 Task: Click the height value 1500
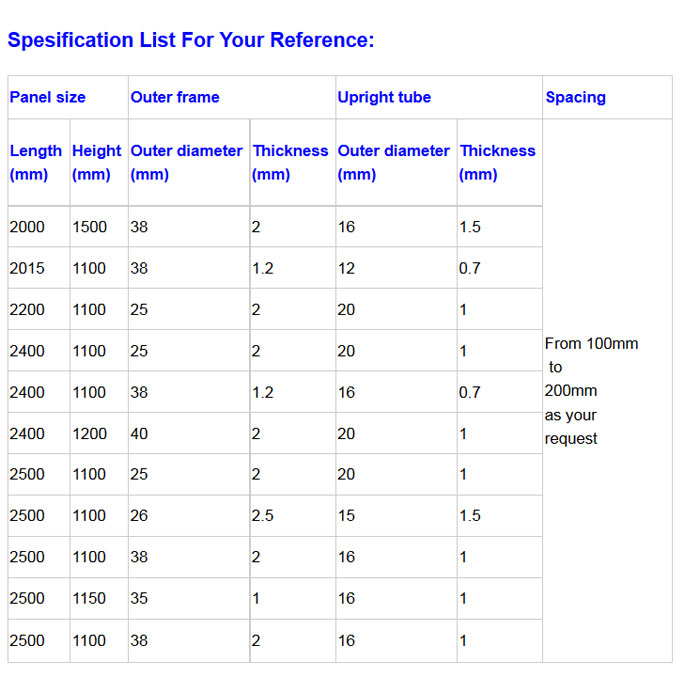[x=89, y=227]
